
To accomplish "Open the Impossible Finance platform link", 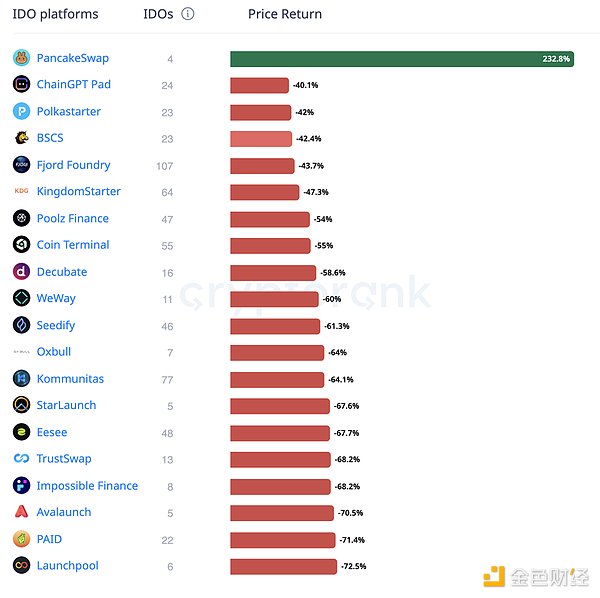I will [87, 486].
